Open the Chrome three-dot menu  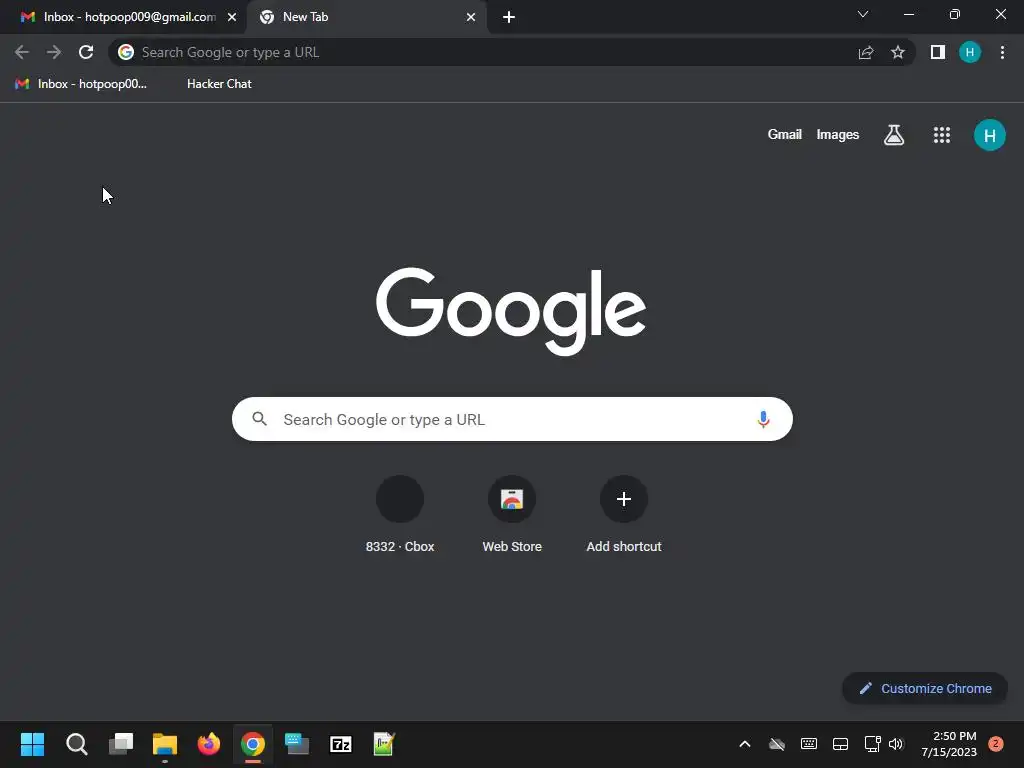pyautogui.click(x=1002, y=52)
